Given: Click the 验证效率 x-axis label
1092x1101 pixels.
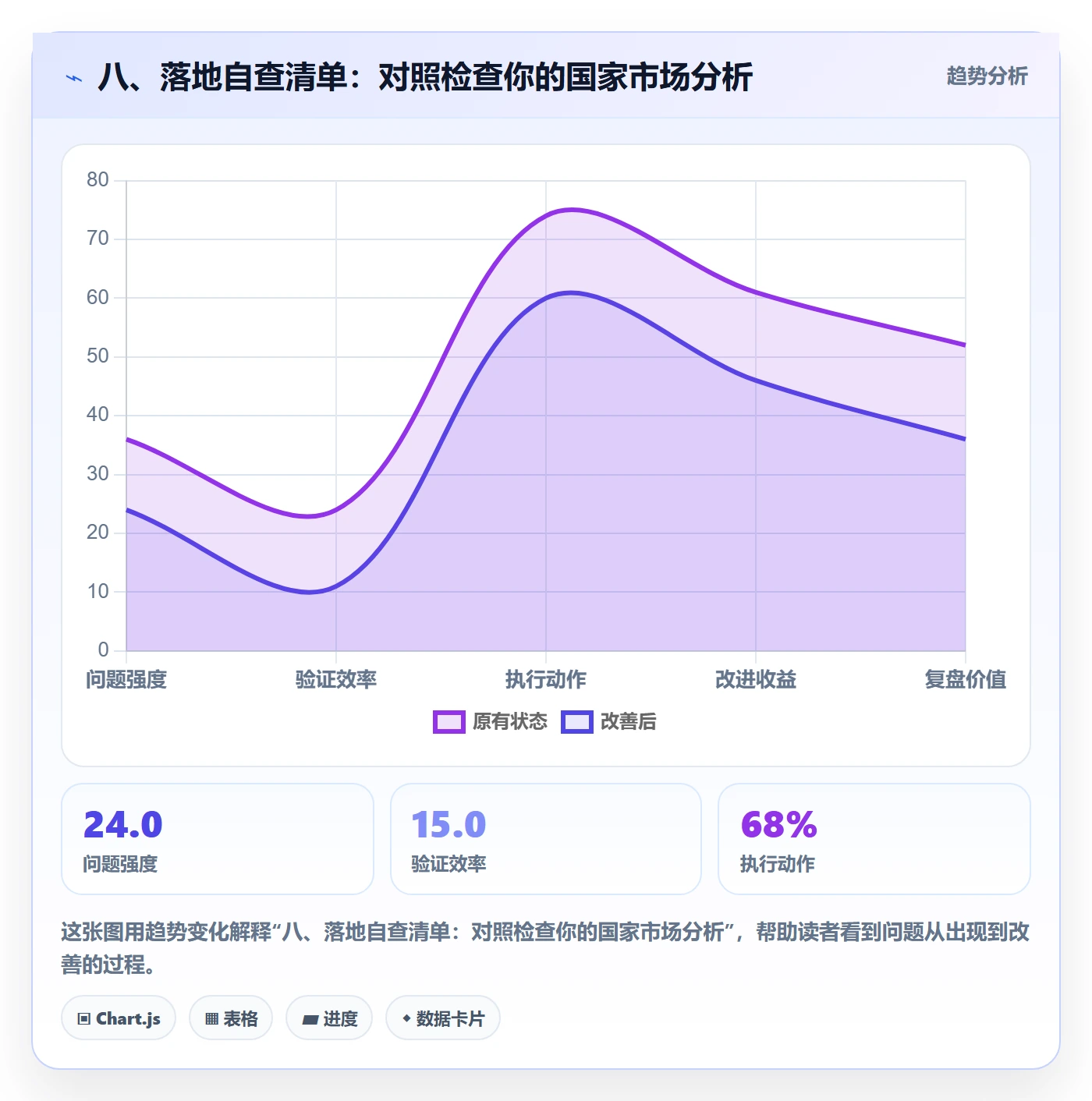Looking at the screenshot, I should pos(336,680).
